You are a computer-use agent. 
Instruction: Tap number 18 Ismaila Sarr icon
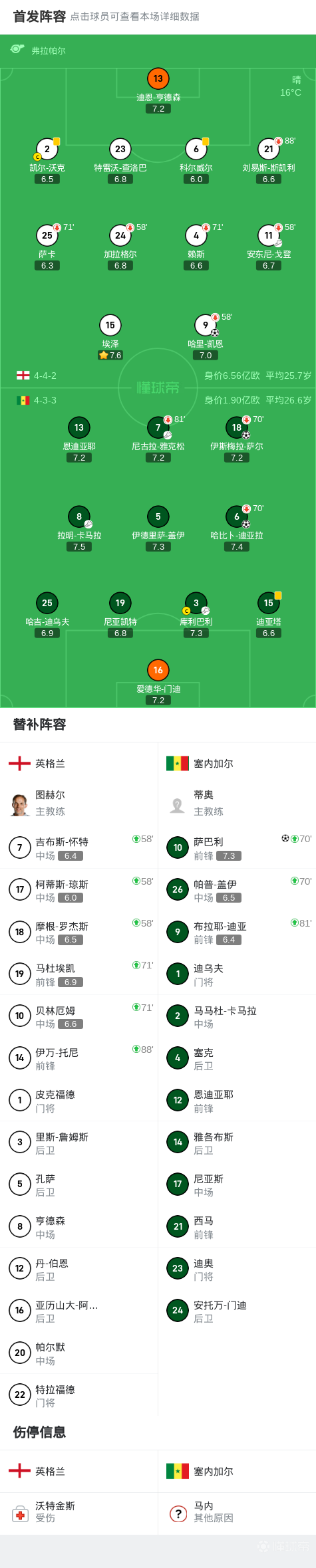[x=237, y=427]
